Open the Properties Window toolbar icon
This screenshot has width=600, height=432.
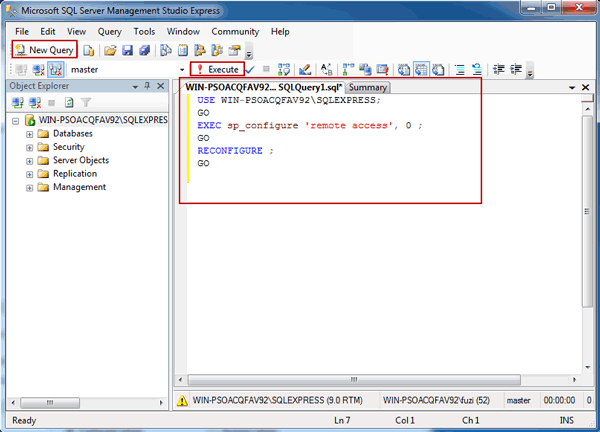click(x=235, y=50)
